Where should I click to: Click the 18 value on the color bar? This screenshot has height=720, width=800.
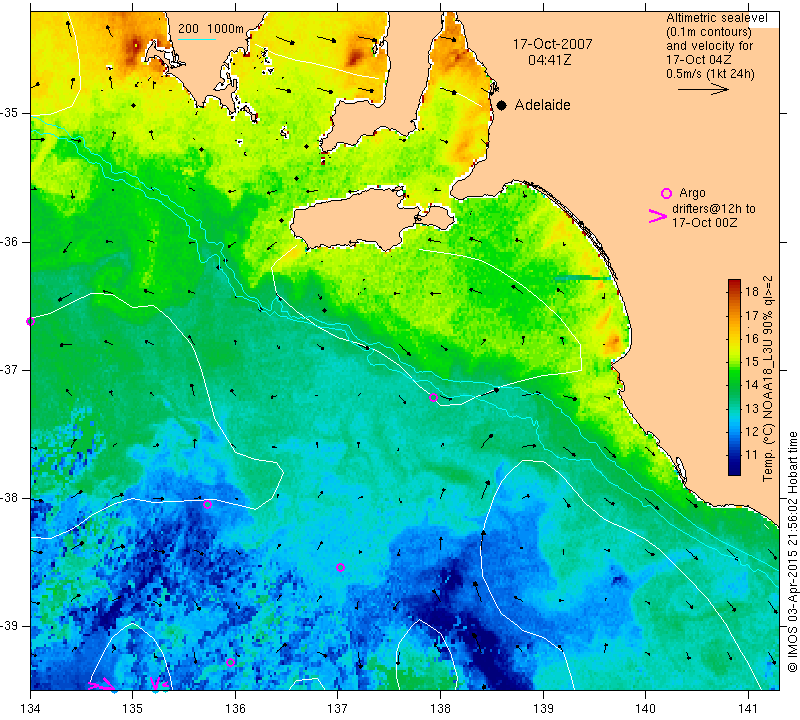752,291
